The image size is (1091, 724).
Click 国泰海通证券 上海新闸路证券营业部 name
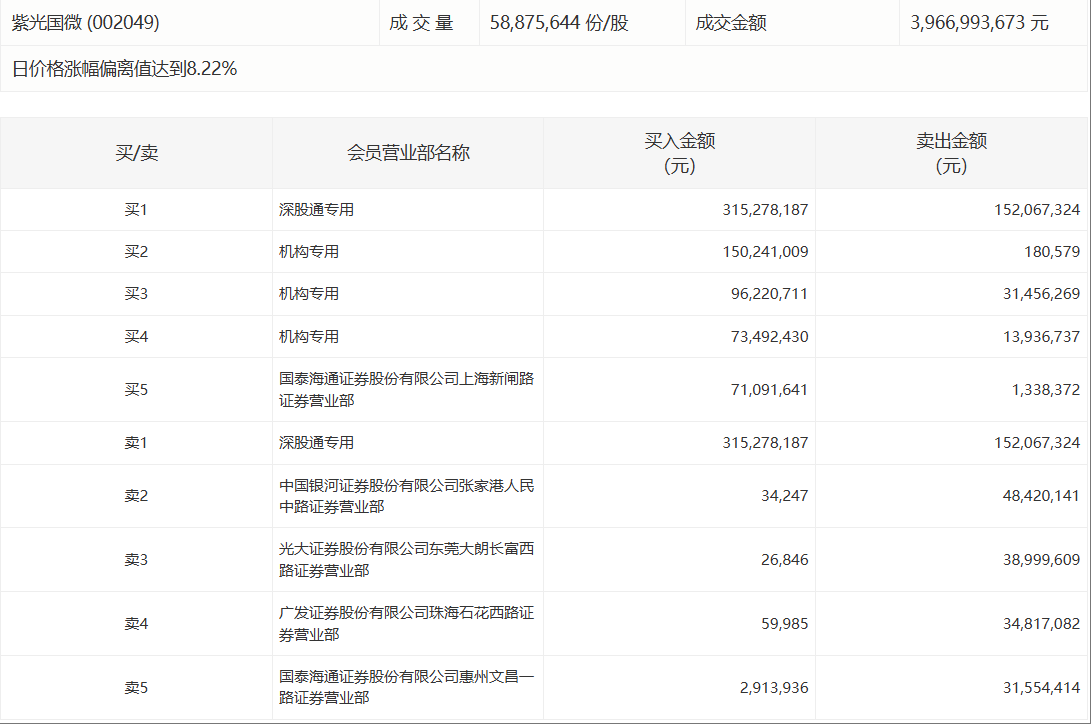[x=406, y=389]
